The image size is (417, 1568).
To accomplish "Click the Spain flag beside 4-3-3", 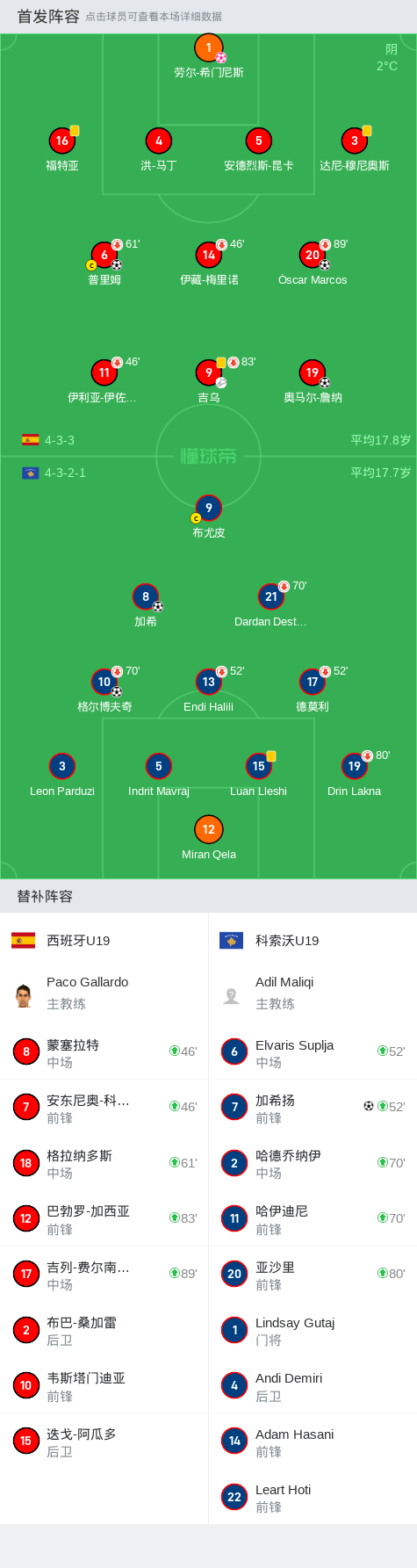I will tap(31, 440).
